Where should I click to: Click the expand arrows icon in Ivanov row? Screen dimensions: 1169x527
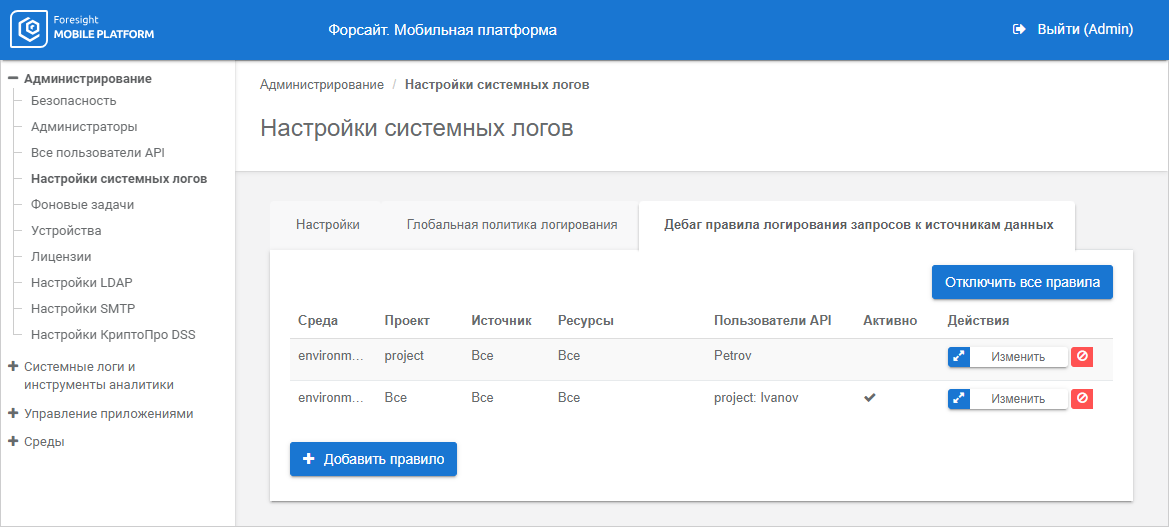[959, 399]
